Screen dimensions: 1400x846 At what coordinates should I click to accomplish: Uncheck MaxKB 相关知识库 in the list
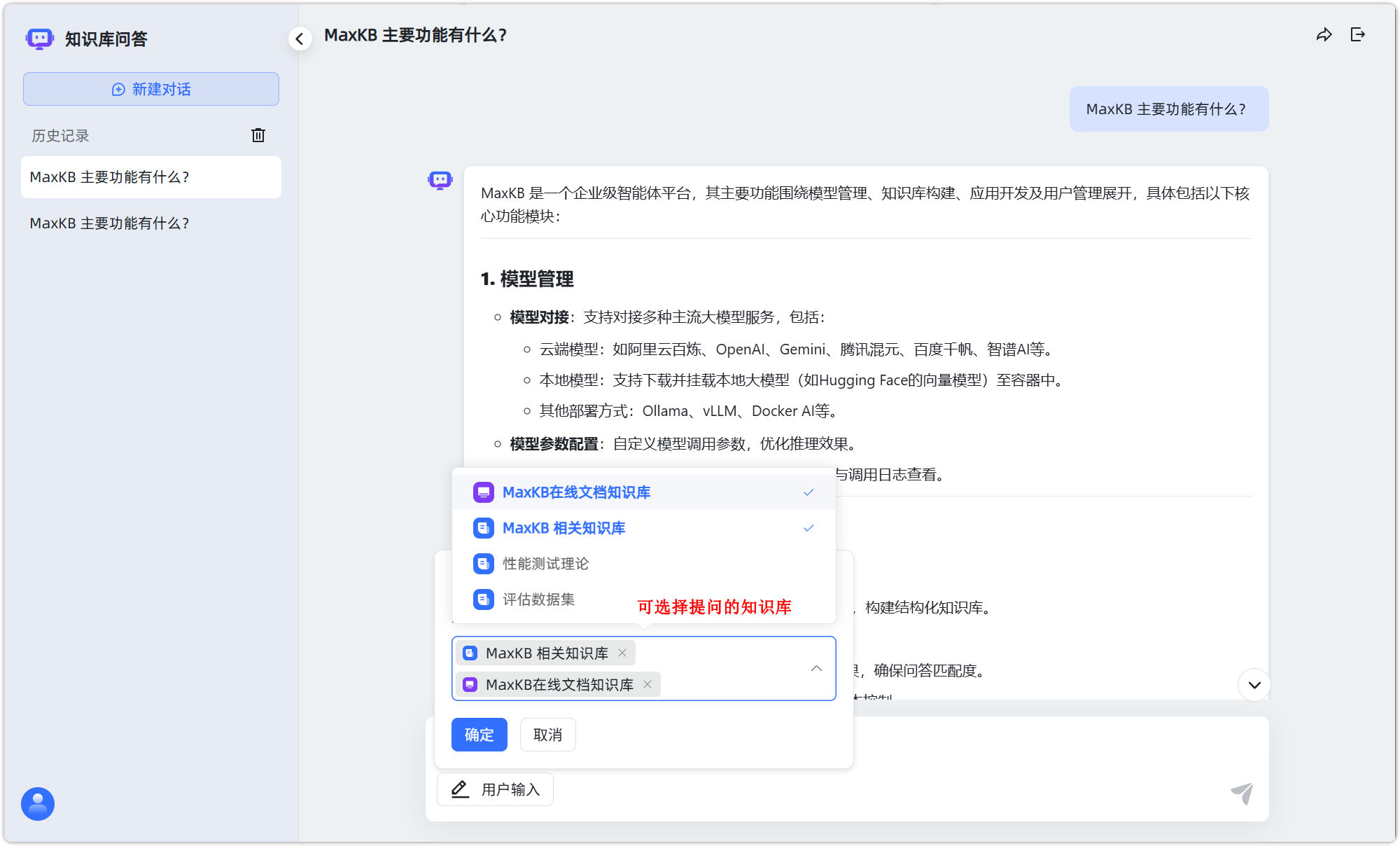(x=809, y=528)
